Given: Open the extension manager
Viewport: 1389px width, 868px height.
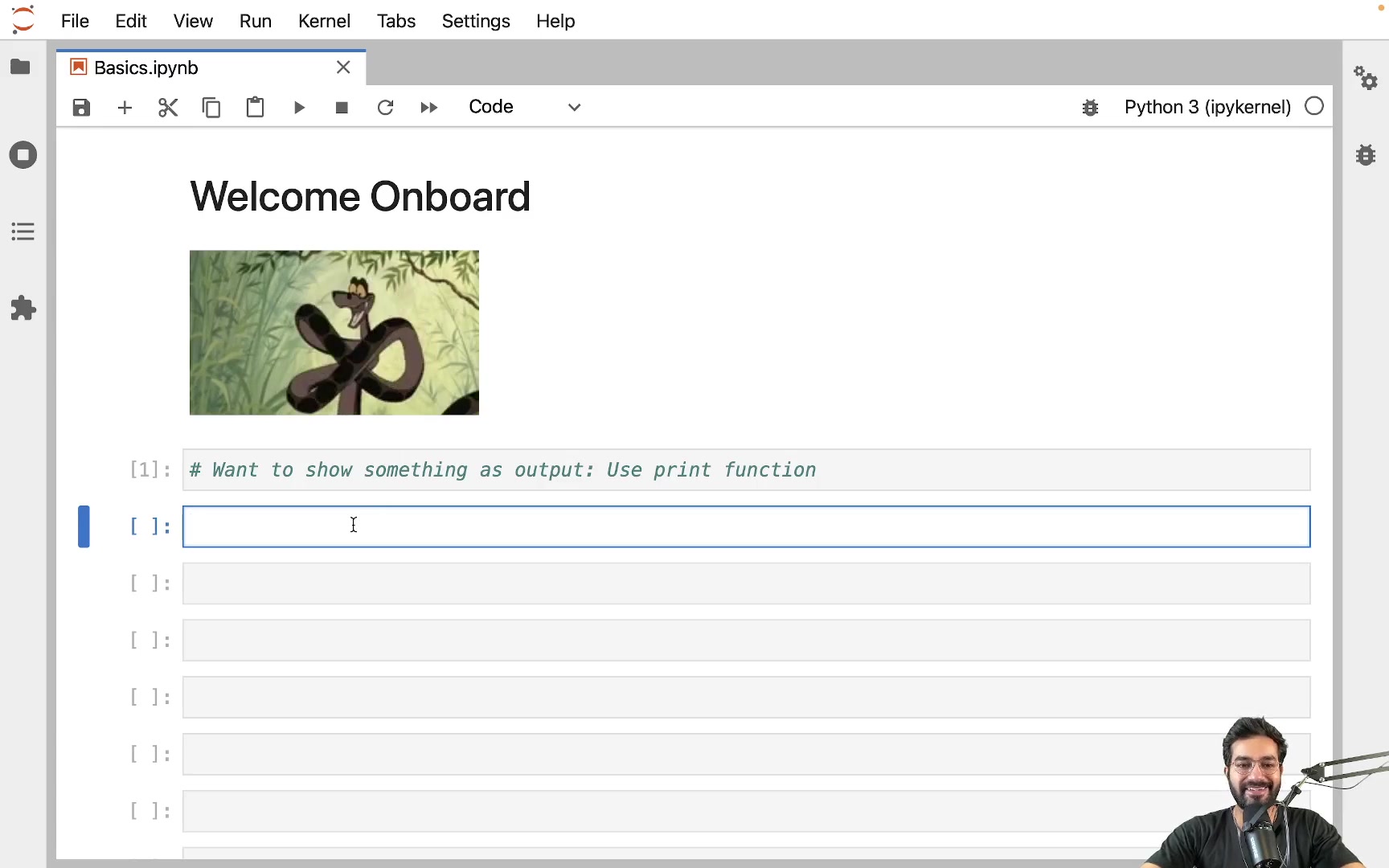Looking at the screenshot, I should pyautogui.click(x=22, y=308).
